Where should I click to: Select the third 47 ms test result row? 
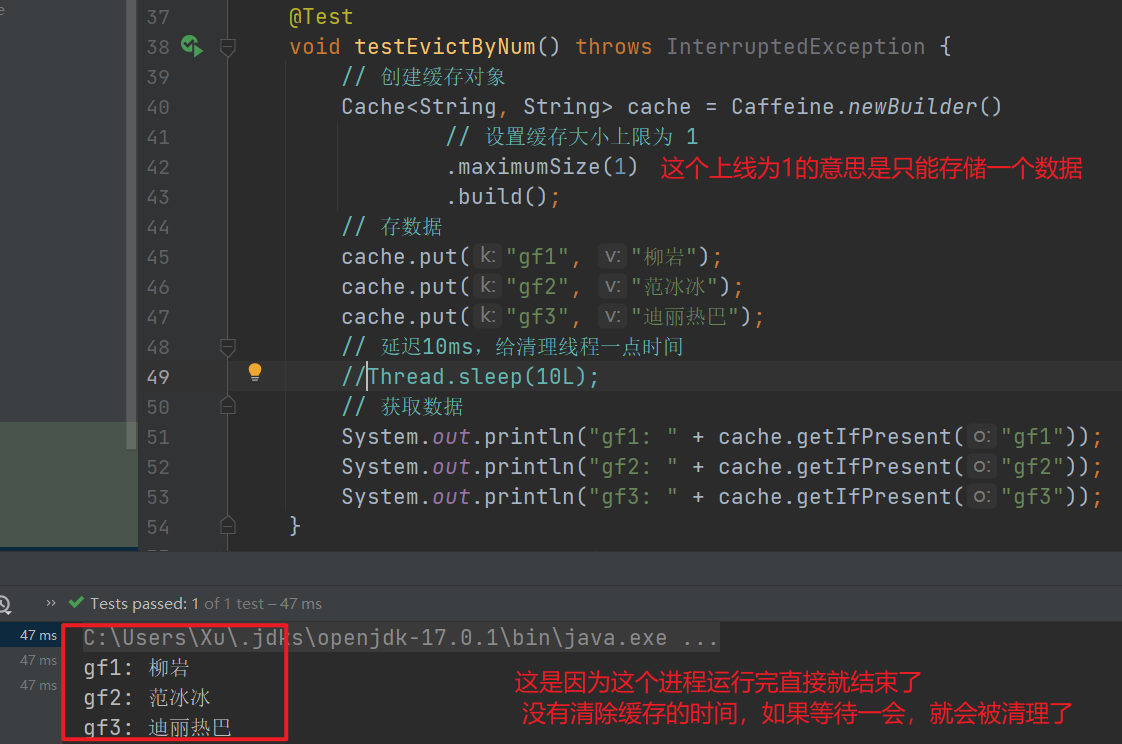(38, 685)
